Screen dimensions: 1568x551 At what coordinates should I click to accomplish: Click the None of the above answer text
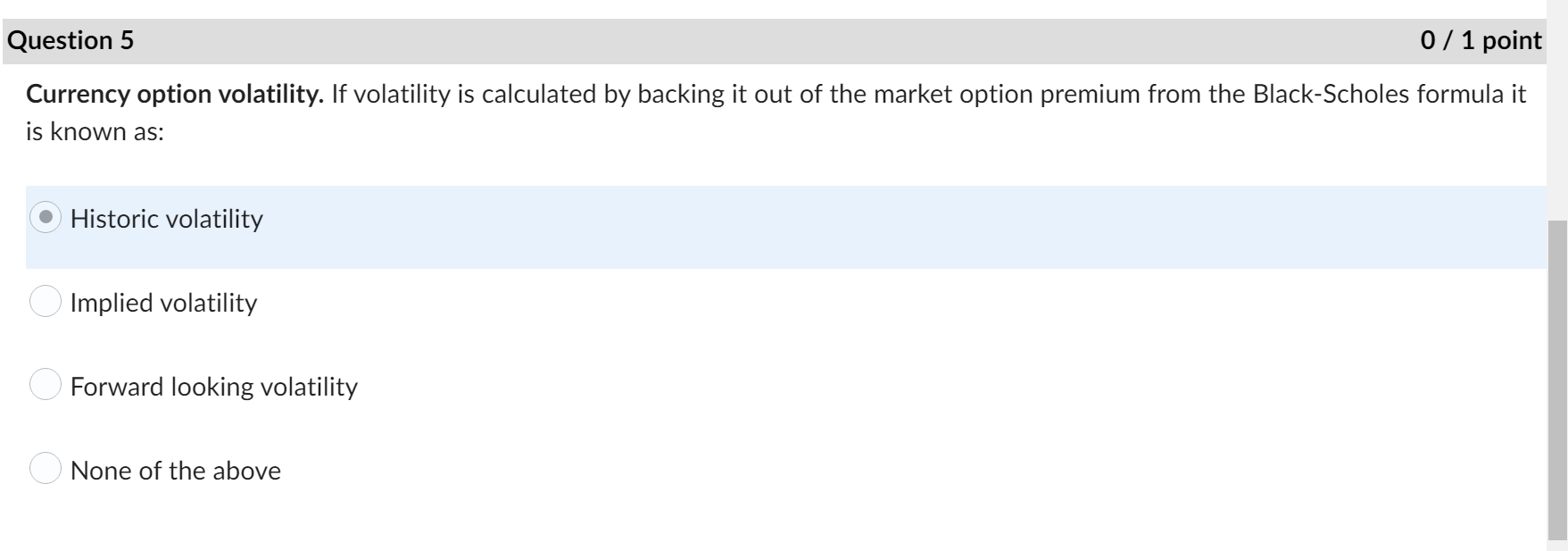pos(177,469)
